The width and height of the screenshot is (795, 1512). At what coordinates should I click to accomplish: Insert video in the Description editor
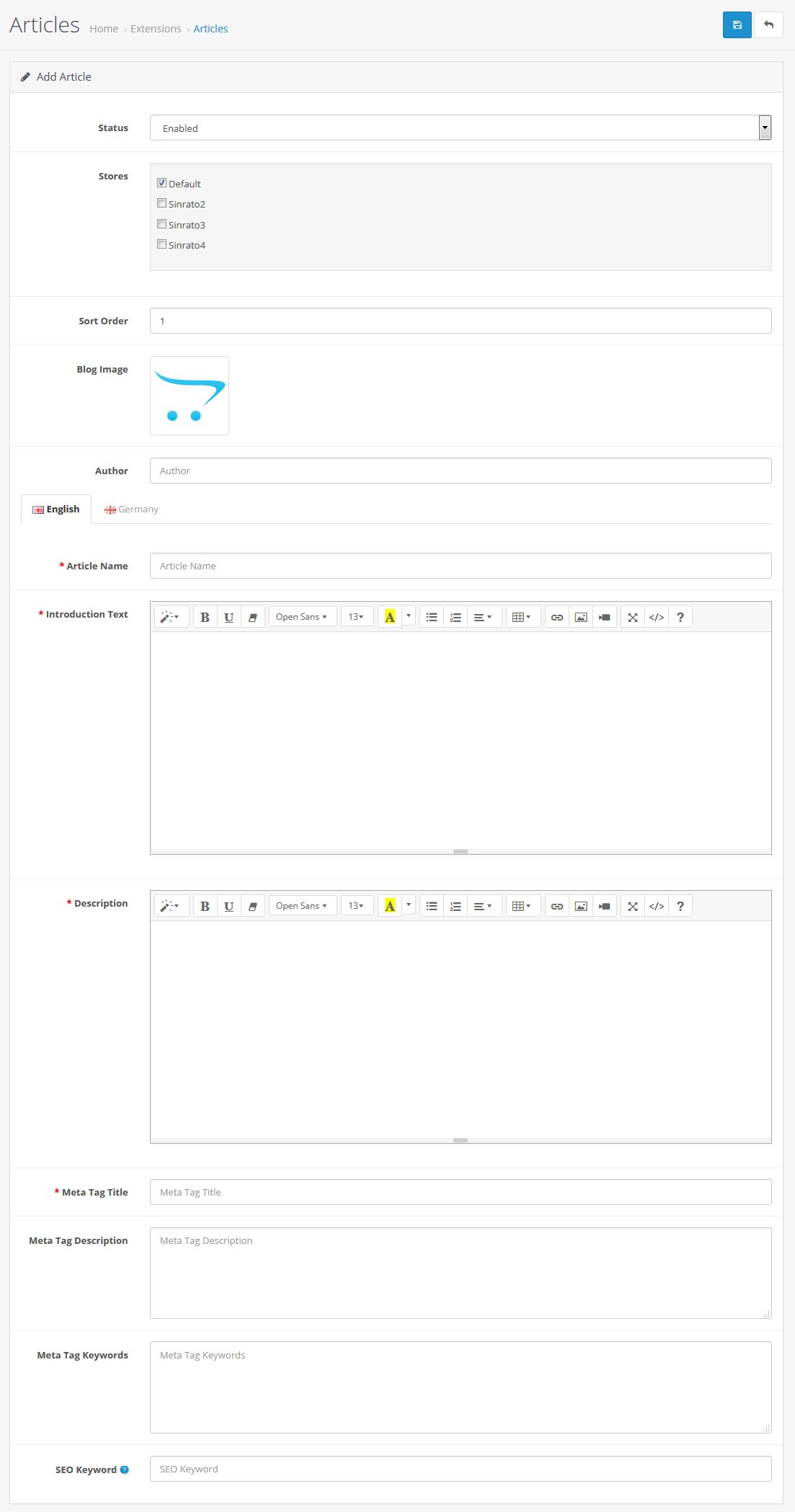click(605, 906)
